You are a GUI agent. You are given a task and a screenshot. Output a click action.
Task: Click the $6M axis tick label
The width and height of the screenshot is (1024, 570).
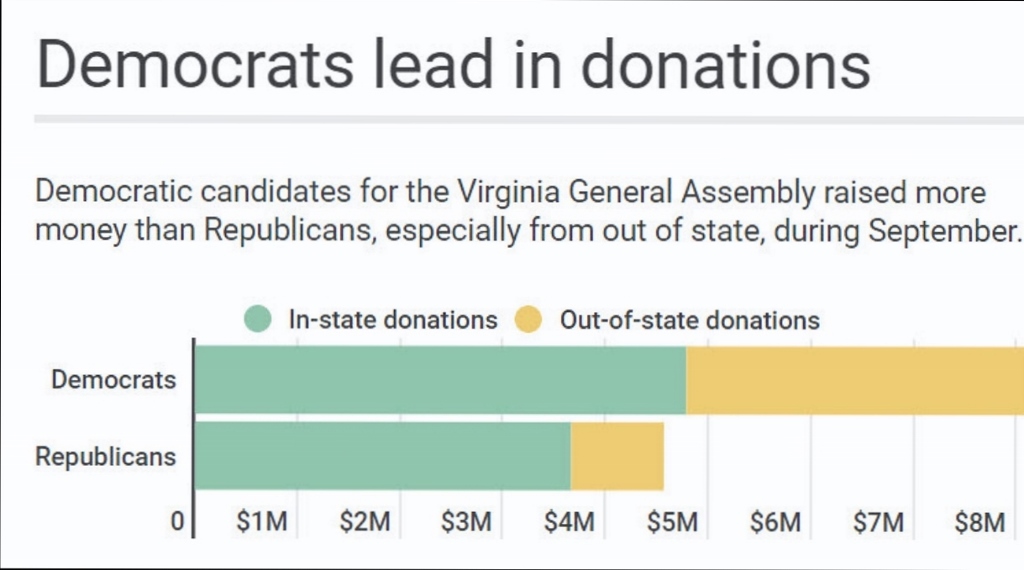(x=775, y=522)
